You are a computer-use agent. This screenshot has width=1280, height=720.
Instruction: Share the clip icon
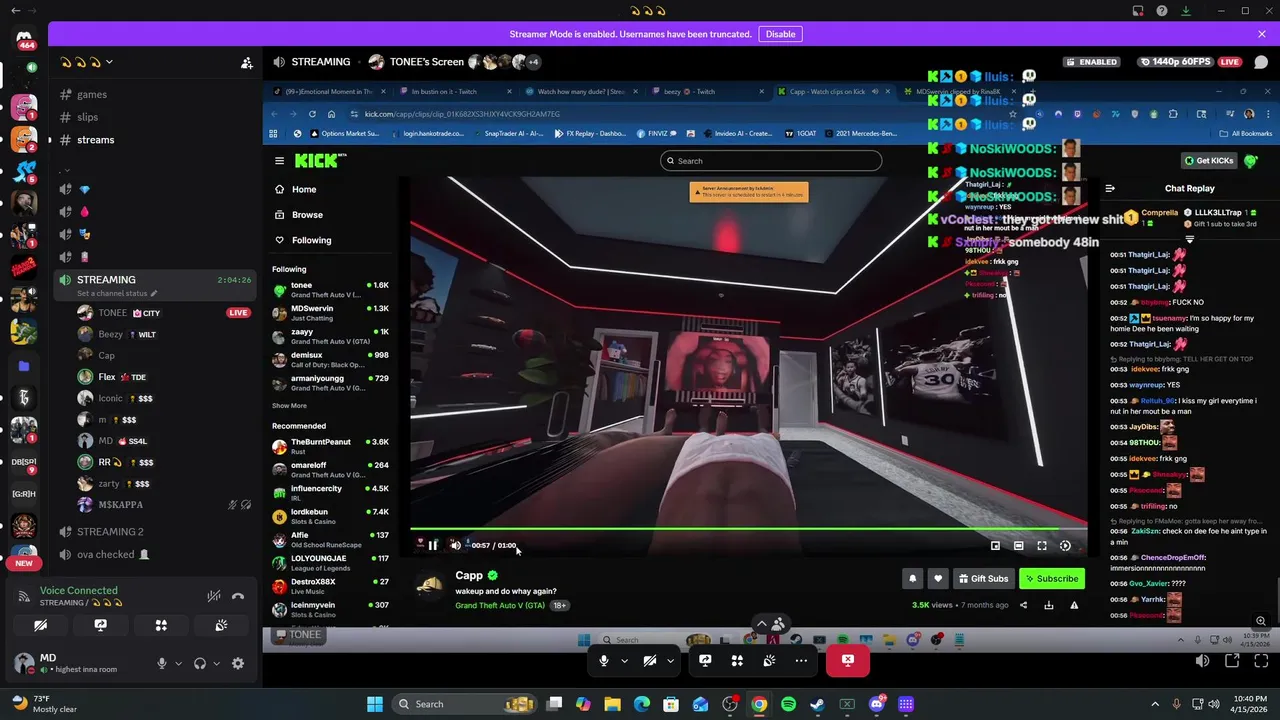click(1023, 605)
